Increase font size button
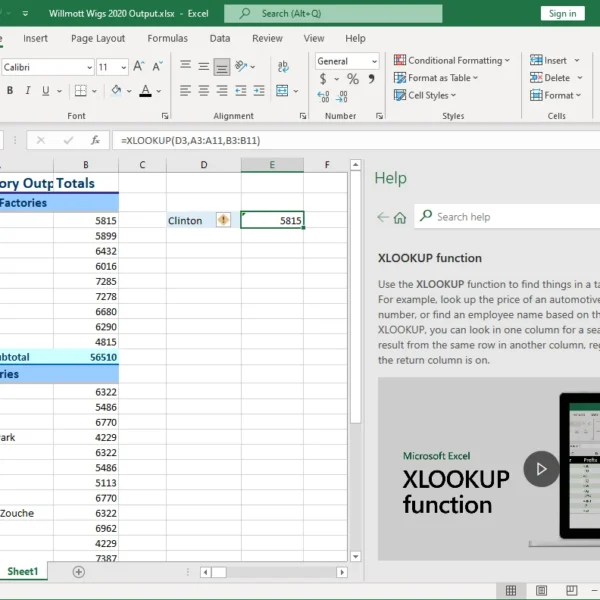Screen dimensions: 600x600 [x=139, y=67]
